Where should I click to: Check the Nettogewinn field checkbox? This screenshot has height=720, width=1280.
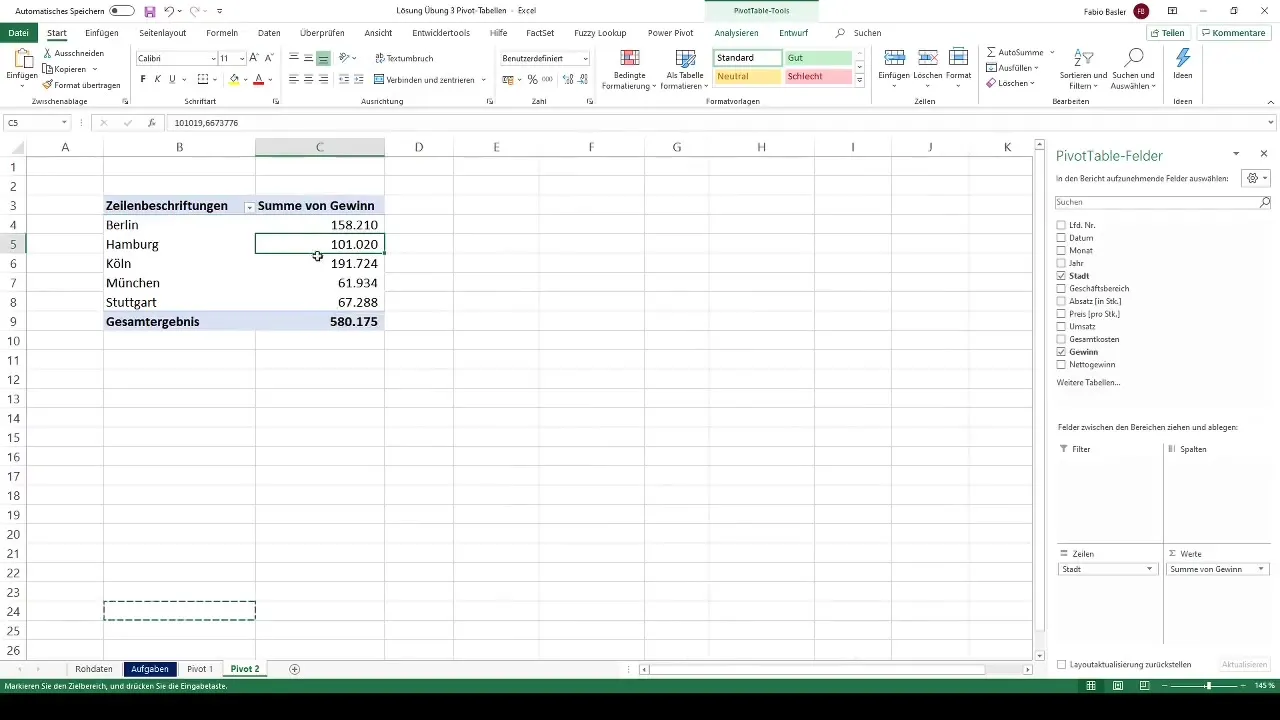point(1061,365)
